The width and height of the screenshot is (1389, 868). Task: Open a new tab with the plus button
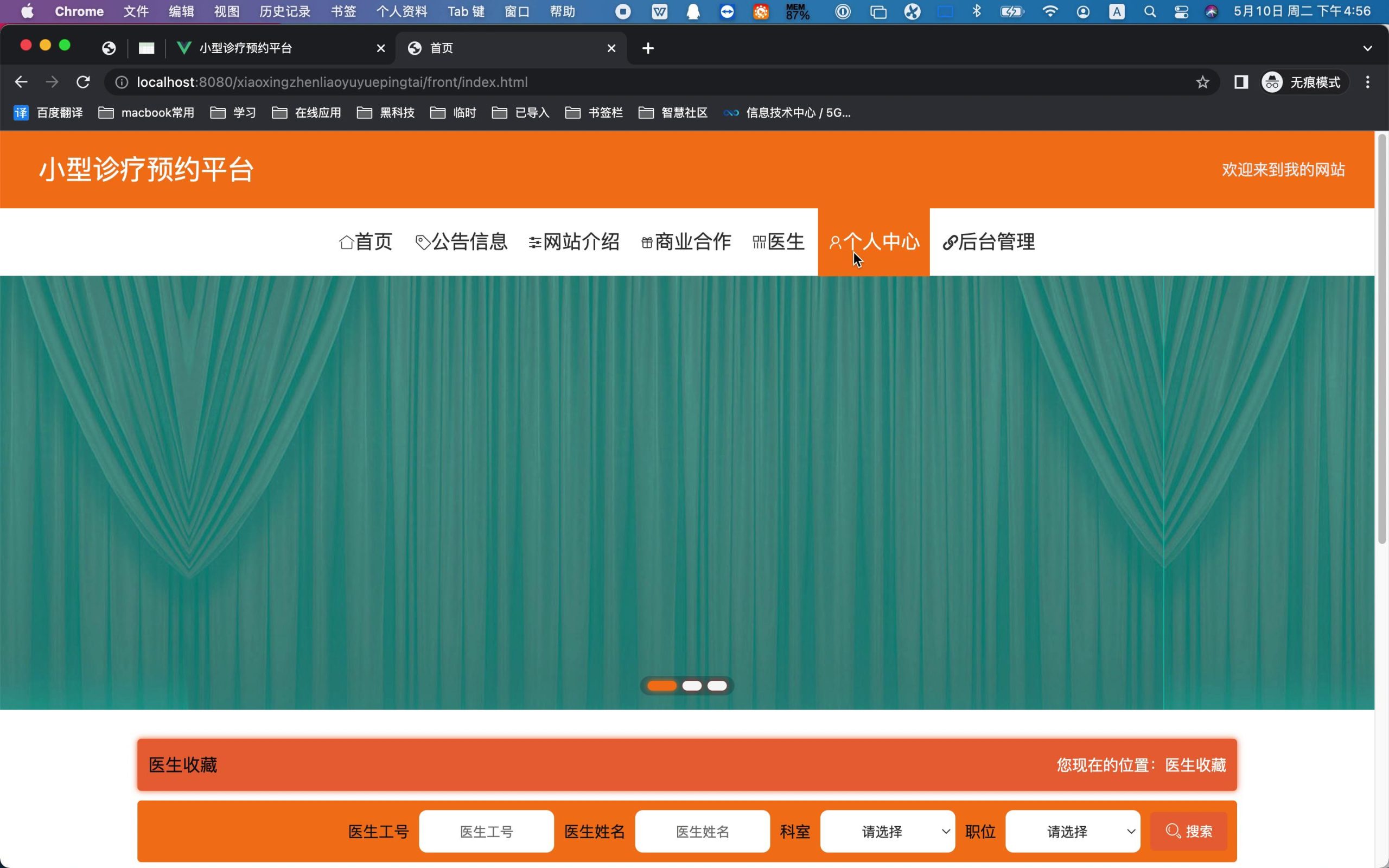tap(648, 48)
